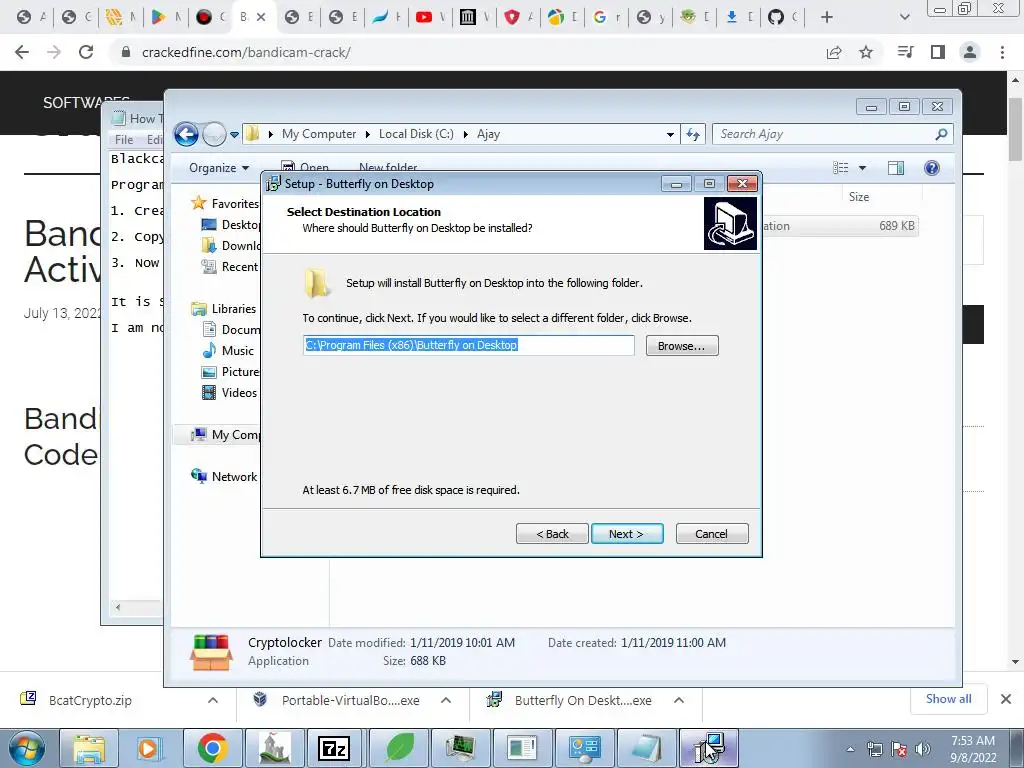This screenshot has width=1024, height=768.
Task: Cancel the Butterfly on Desktop setup
Action: click(x=712, y=534)
